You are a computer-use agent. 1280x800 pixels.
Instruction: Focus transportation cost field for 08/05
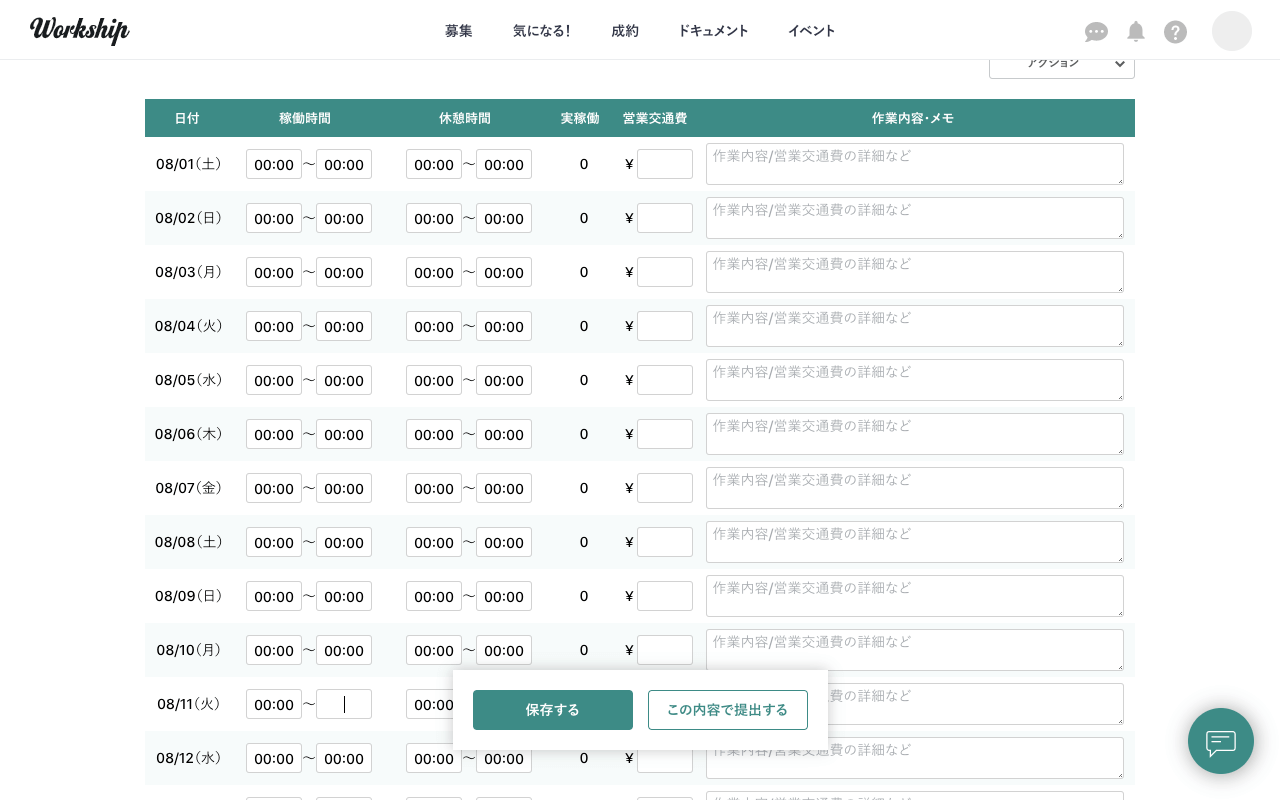pos(665,380)
